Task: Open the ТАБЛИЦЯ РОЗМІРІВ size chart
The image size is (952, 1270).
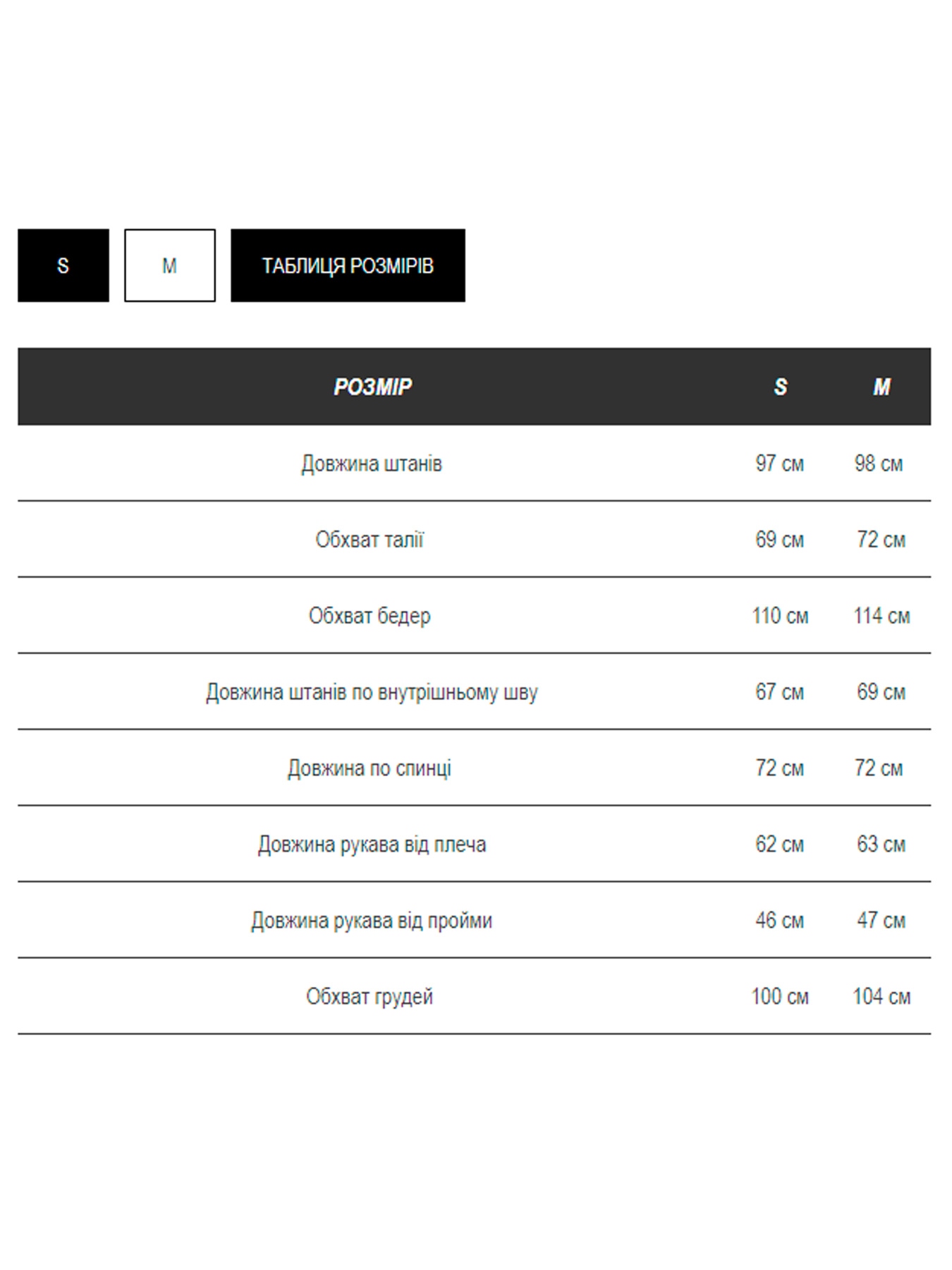Action: (x=348, y=265)
